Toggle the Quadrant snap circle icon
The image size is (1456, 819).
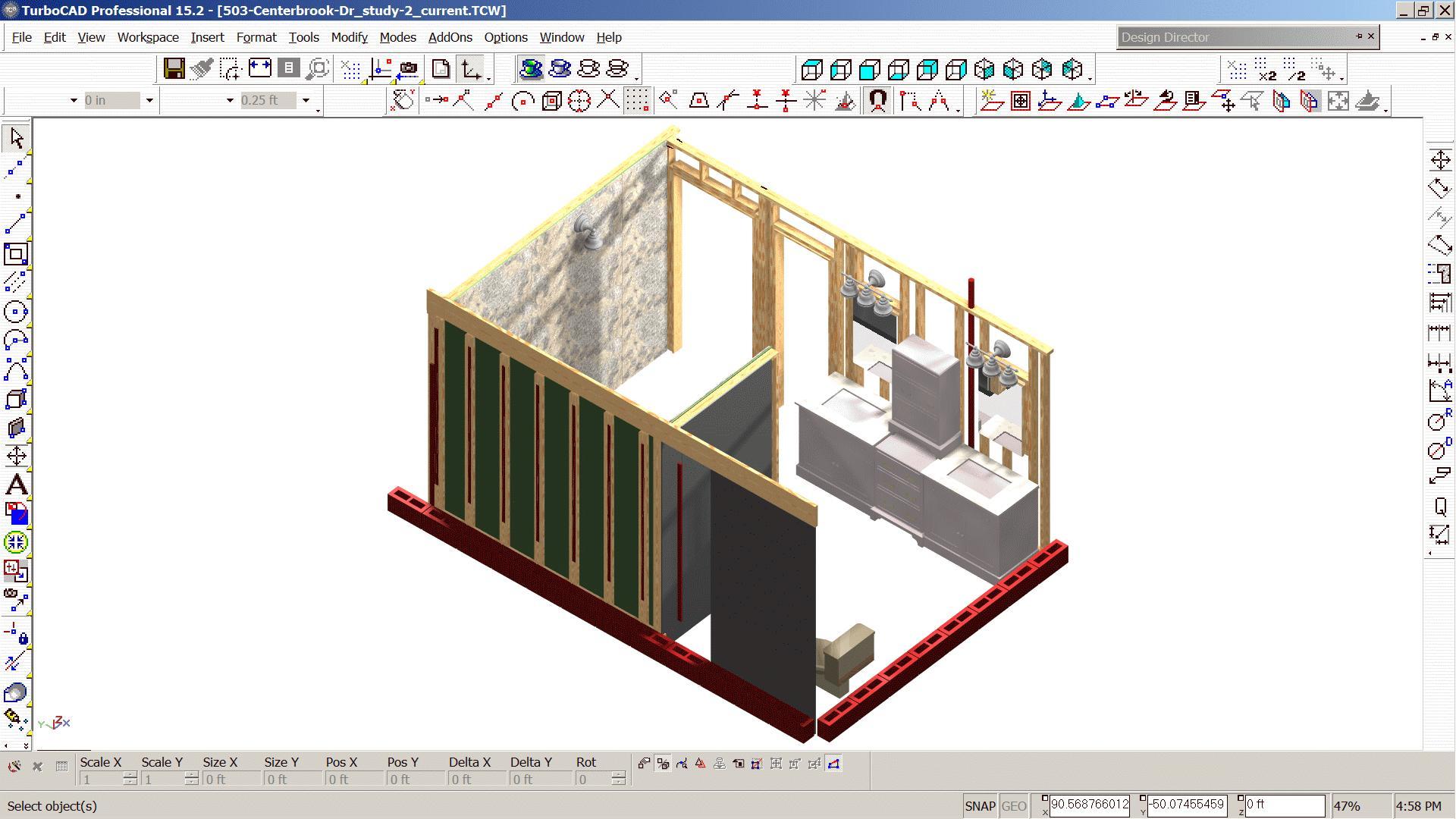point(579,100)
